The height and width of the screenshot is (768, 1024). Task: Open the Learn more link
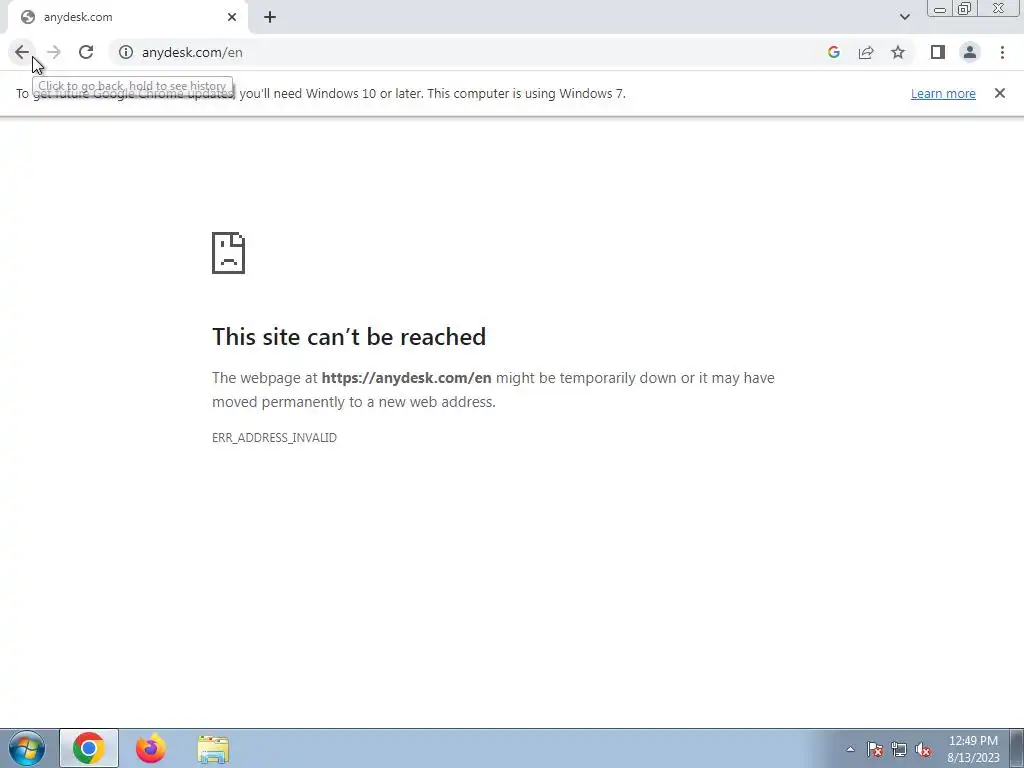943,93
